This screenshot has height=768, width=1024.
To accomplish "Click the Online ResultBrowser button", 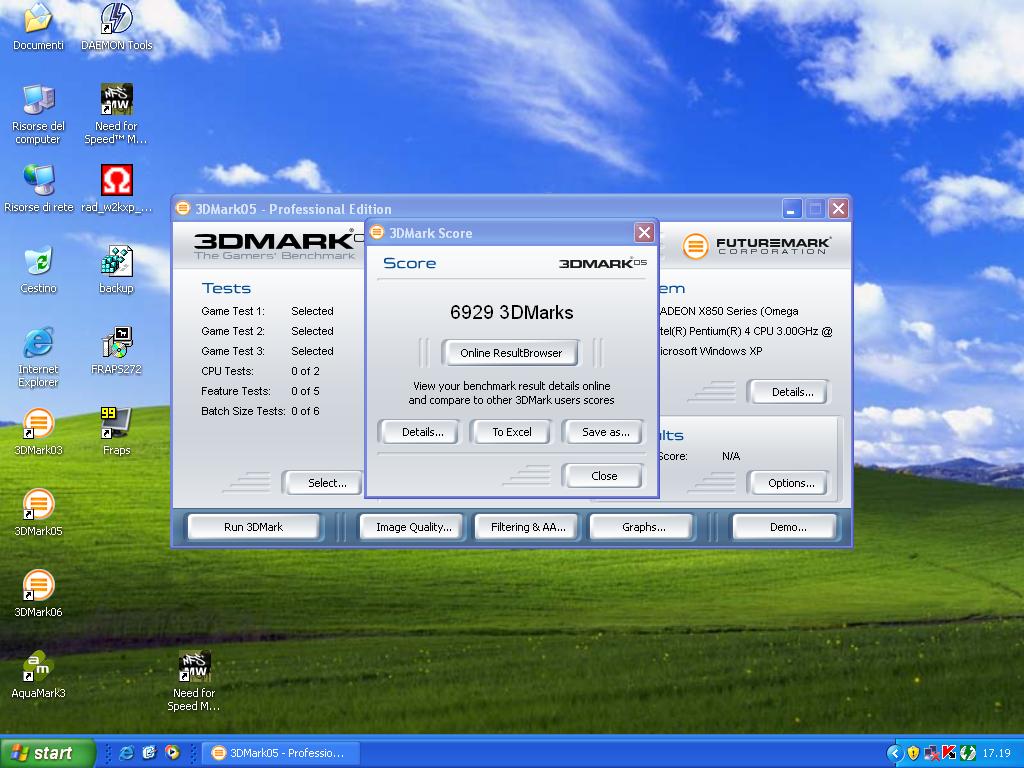I will (x=511, y=353).
